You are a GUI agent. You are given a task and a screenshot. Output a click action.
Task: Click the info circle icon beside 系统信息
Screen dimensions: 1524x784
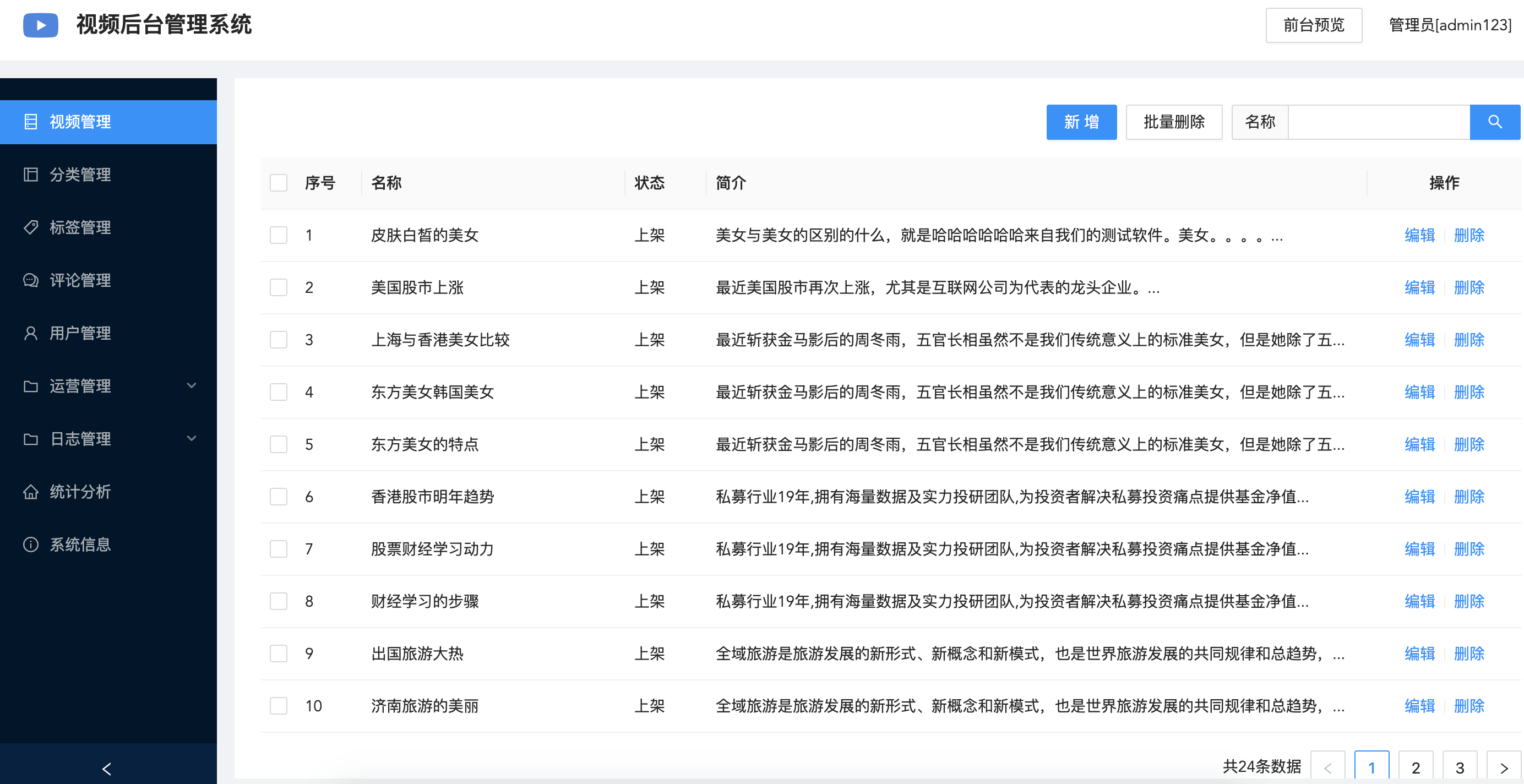[x=31, y=545]
